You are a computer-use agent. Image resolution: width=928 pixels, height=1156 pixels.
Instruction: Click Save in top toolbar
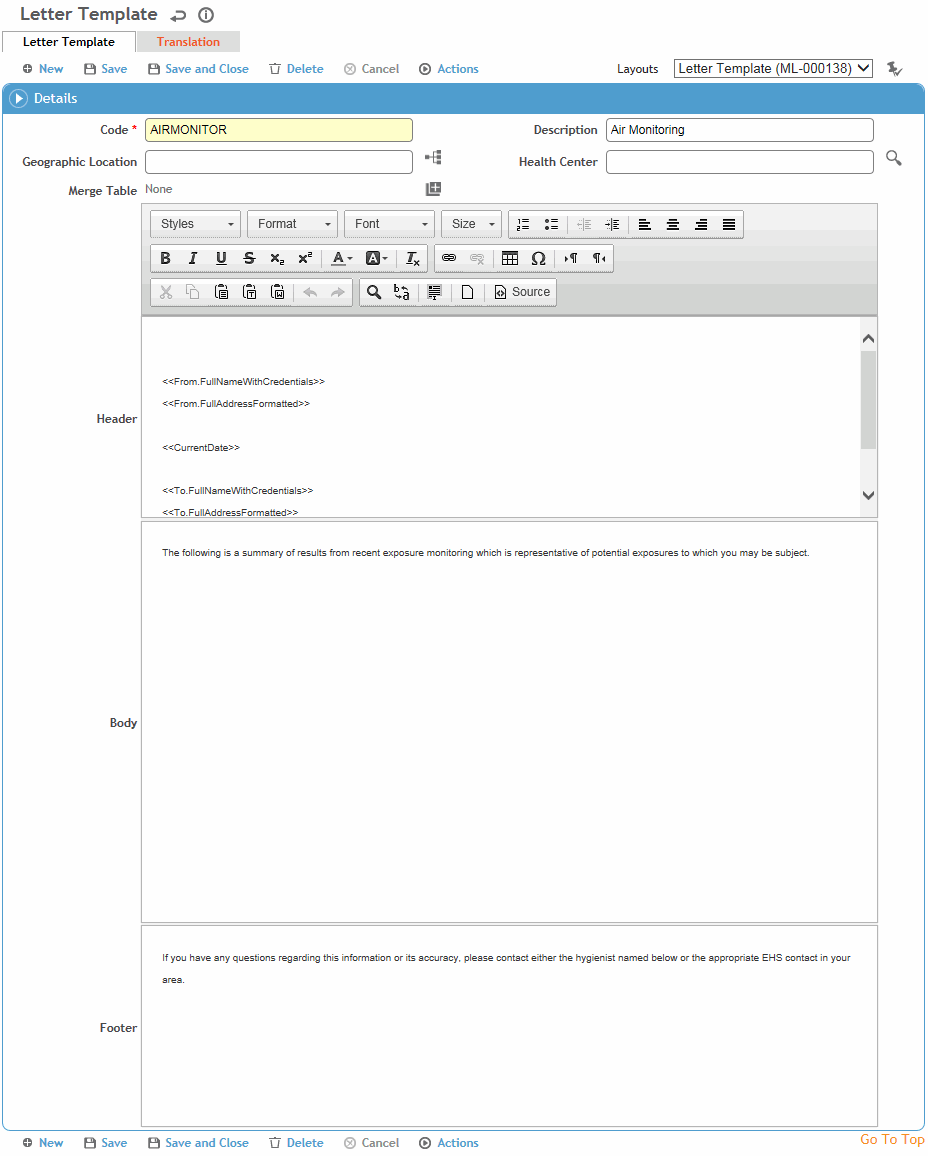[x=105, y=69]
